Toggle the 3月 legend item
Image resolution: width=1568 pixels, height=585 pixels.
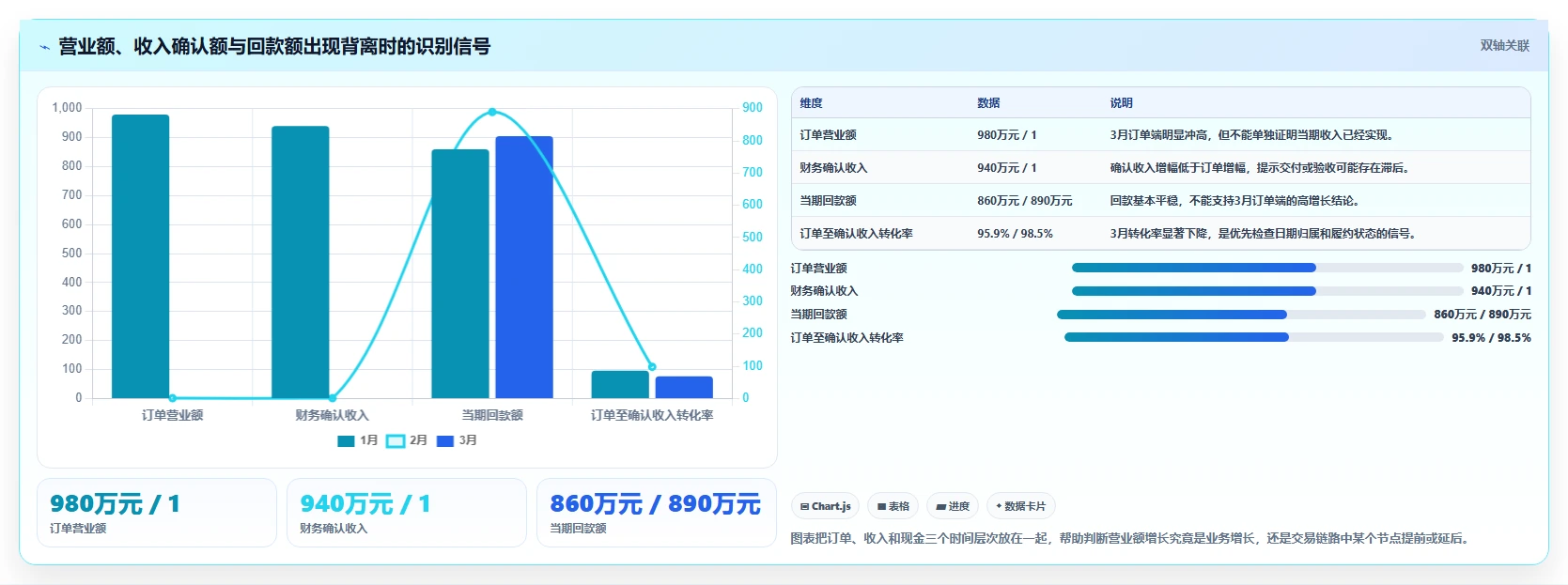pos(457,440)
